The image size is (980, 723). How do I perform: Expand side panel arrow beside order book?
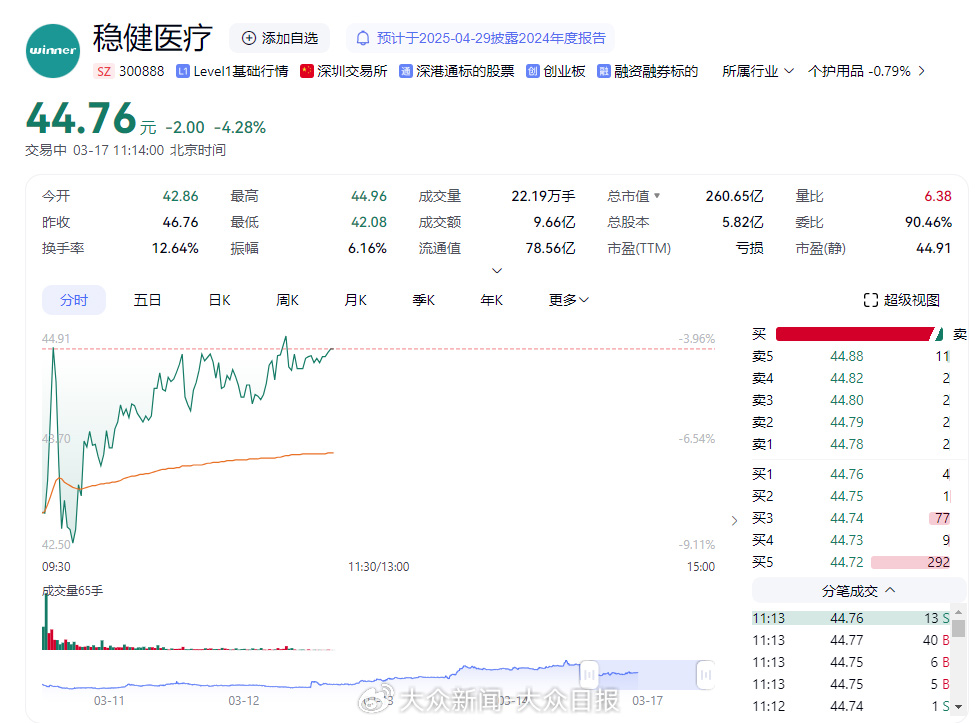(x=734, y=521)
